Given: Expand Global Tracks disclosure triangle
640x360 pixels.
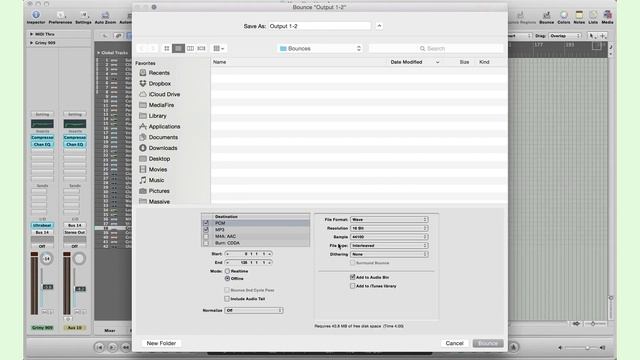Looking at the screenshot, I should (x=98, y=53).
